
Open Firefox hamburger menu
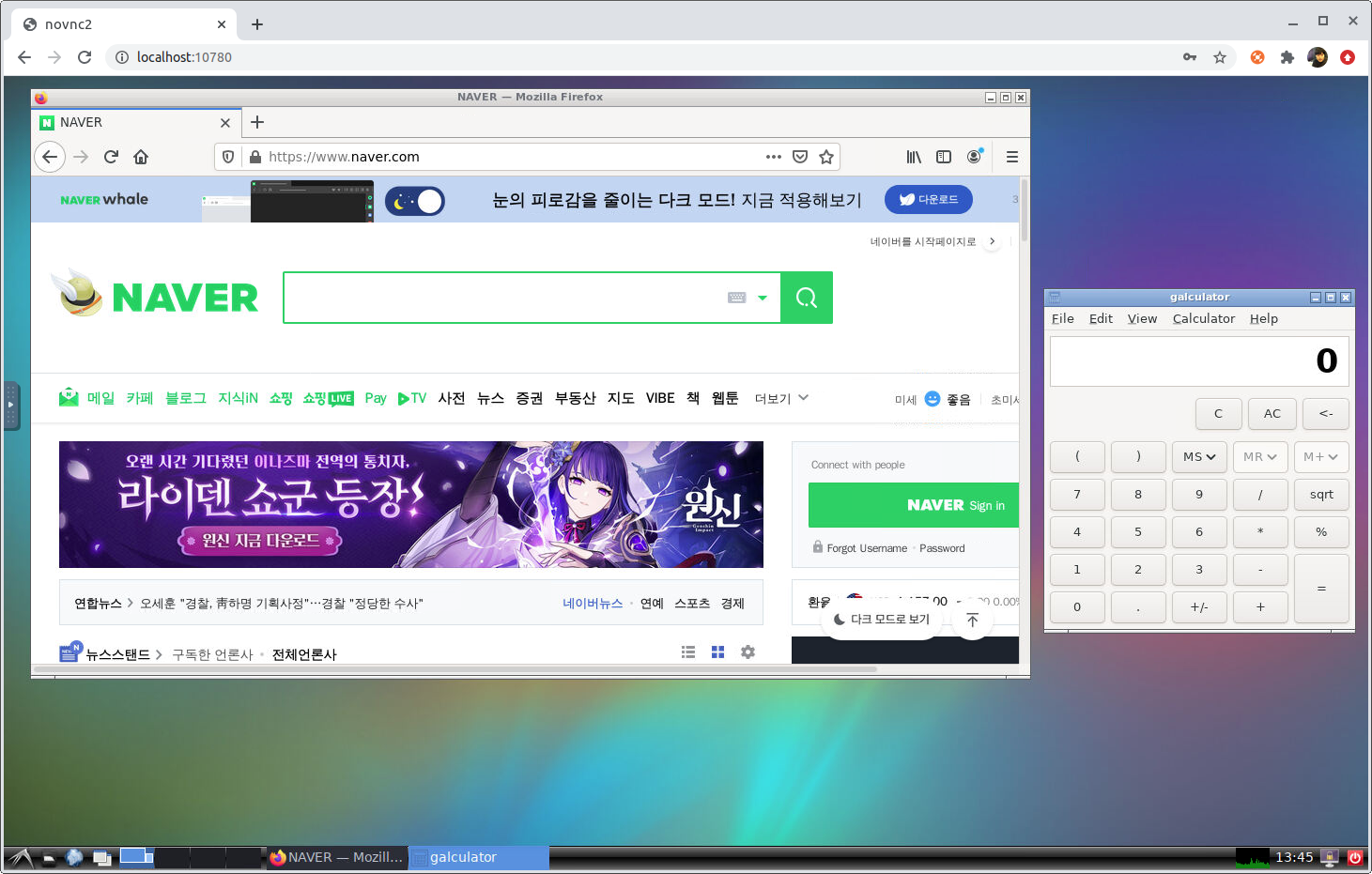click(1012, 157)
